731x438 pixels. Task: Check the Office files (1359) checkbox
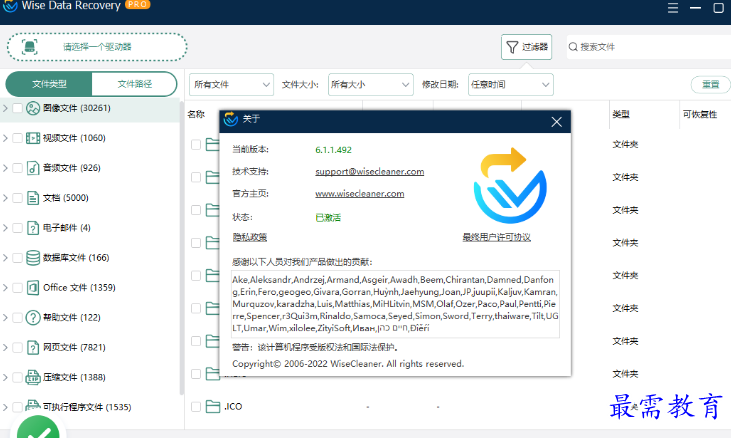tap(17, 287)
